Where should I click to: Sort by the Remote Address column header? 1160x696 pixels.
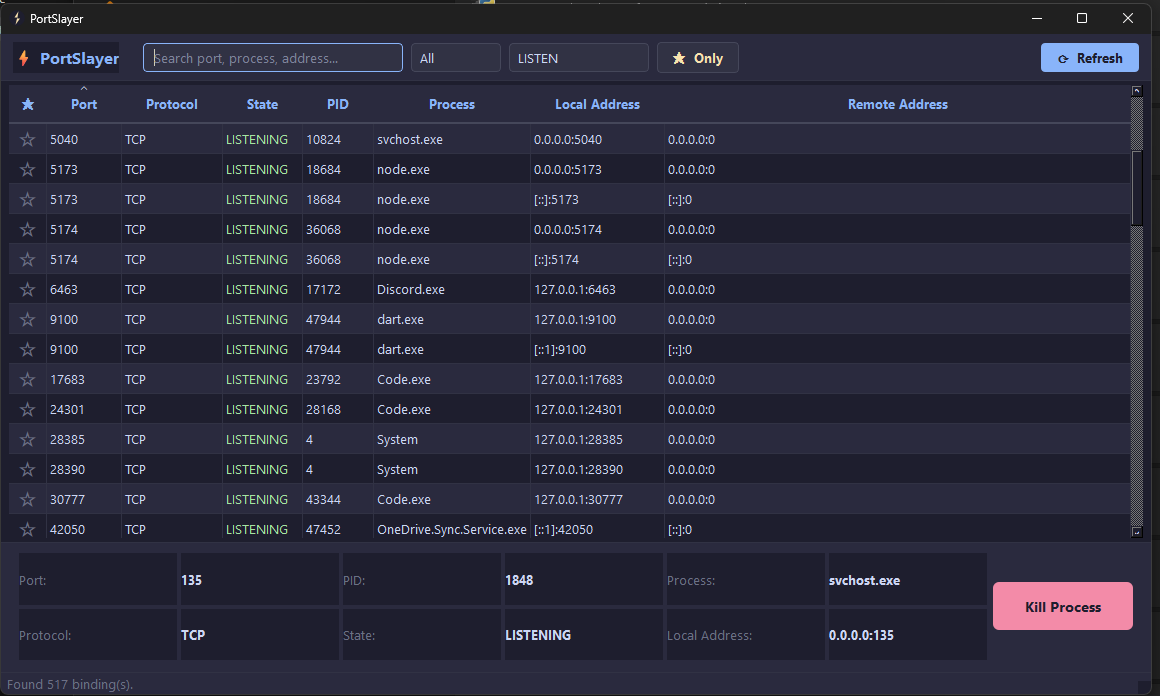tap(897, 104)
